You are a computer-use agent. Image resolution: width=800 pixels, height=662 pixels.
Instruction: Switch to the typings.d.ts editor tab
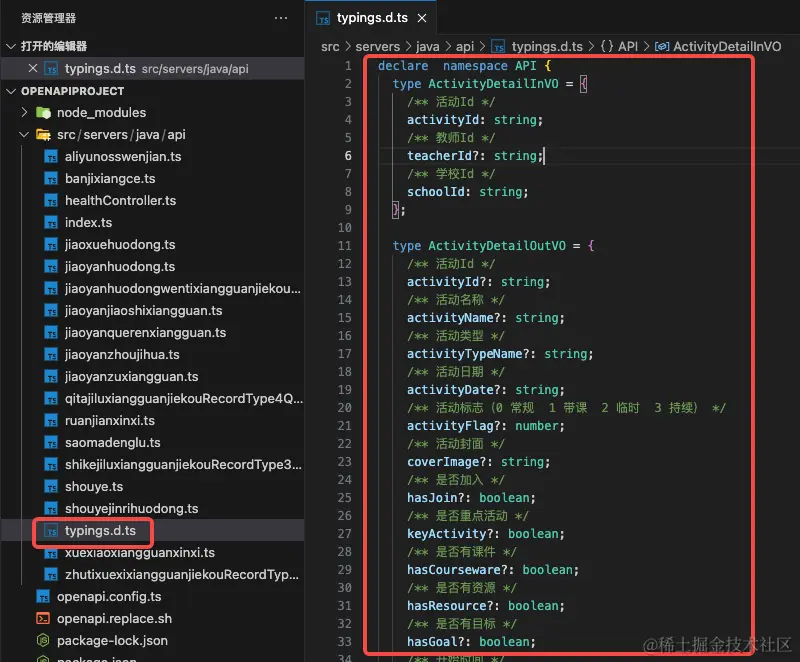tap(370, 17)
